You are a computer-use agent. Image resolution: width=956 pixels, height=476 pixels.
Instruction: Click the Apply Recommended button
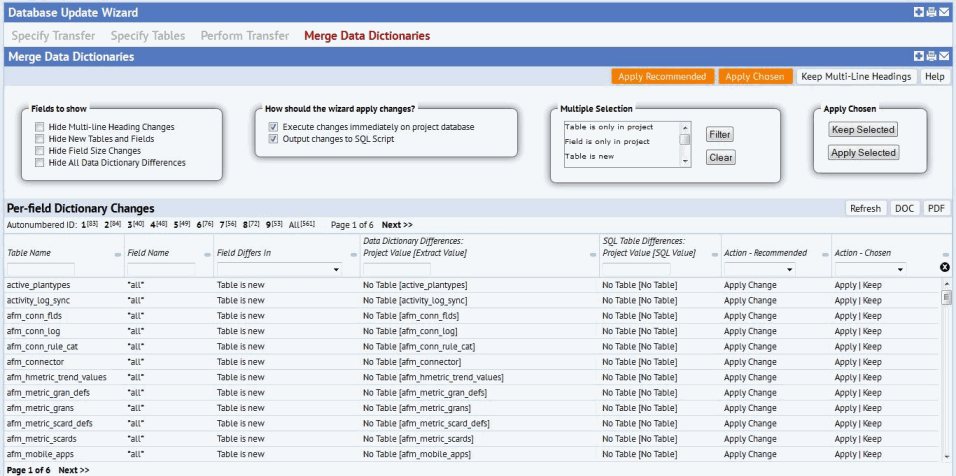[x=662, y=76]
